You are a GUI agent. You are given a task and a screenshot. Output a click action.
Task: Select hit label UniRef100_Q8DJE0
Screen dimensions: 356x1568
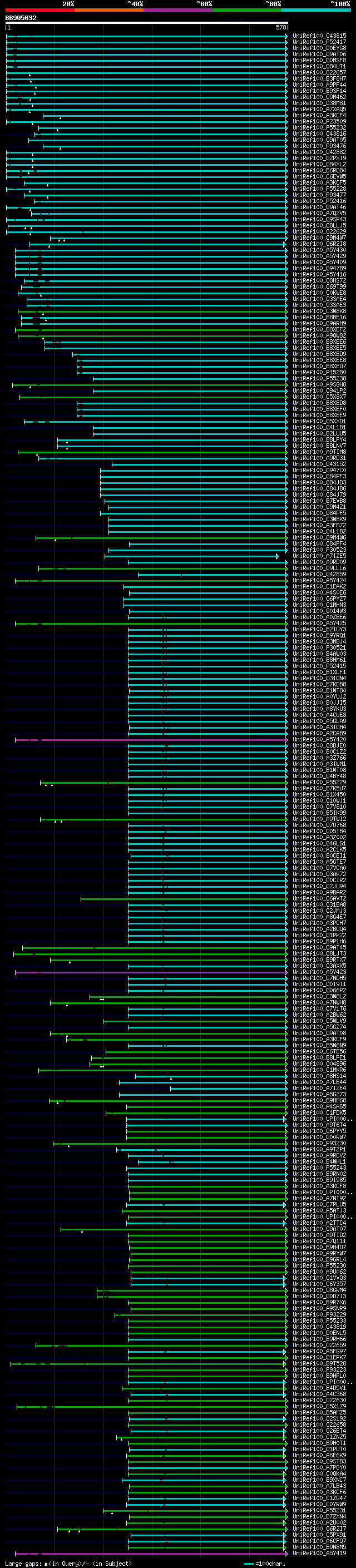pos(319,746)
